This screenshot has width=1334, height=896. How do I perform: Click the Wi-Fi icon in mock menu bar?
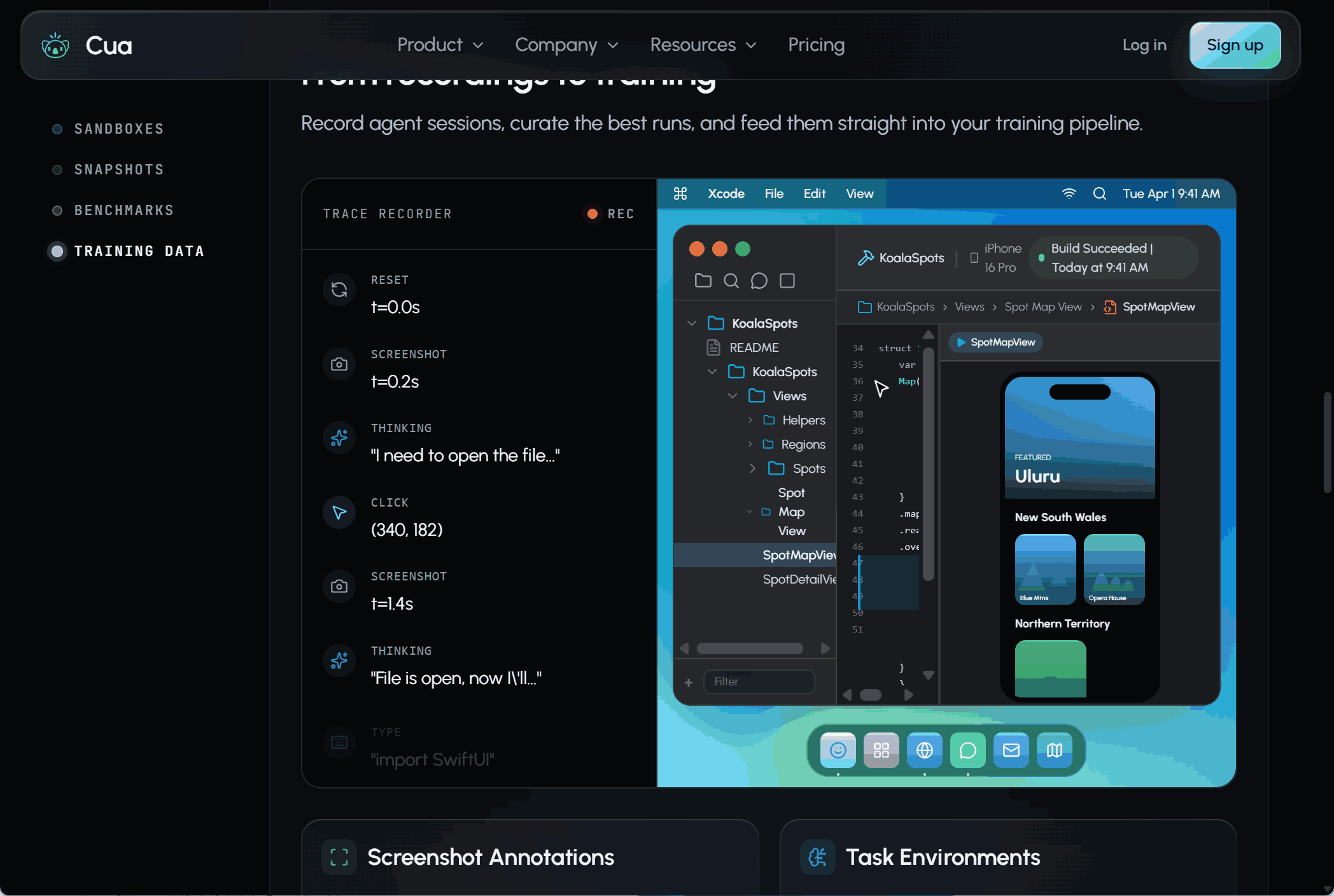click(x=1069, y=193)
